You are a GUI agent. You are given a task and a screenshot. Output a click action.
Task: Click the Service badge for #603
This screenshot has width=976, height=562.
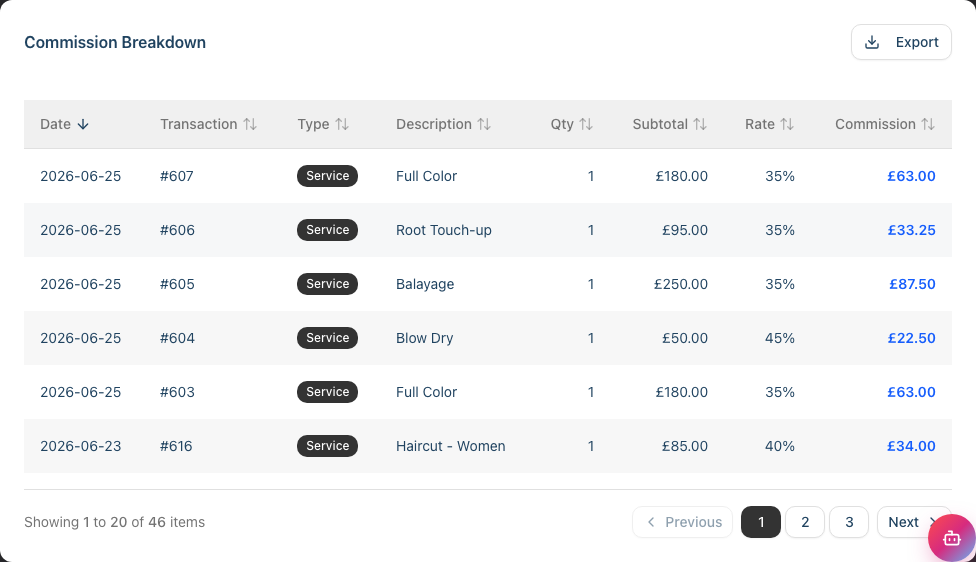327,392
